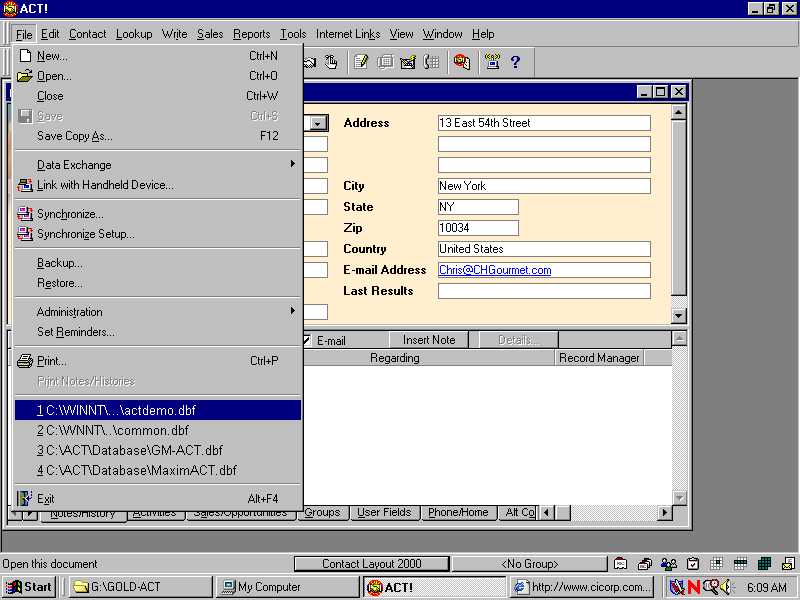Click the envelope and document status bar icon

click(x=788, y=563)
